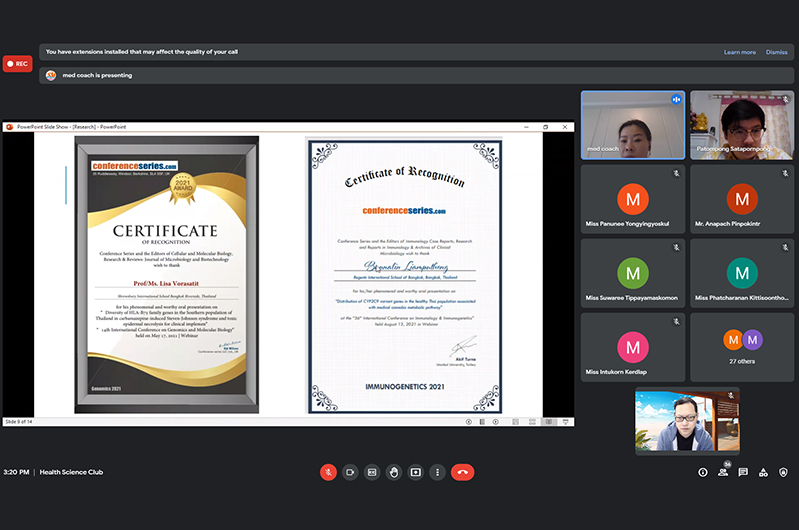Image resolution: width=799 pixels, height=530 pixels.
Task: Click the previous slide arrow in slideshow bar
Action: tap(469, 422)
